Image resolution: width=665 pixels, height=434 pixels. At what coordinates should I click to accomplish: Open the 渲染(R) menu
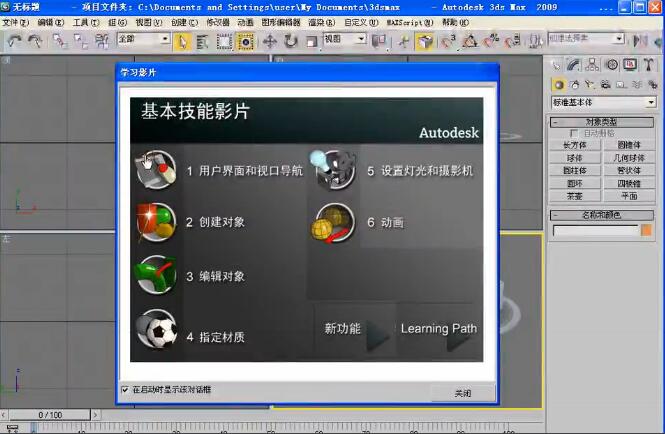[321, 22]
